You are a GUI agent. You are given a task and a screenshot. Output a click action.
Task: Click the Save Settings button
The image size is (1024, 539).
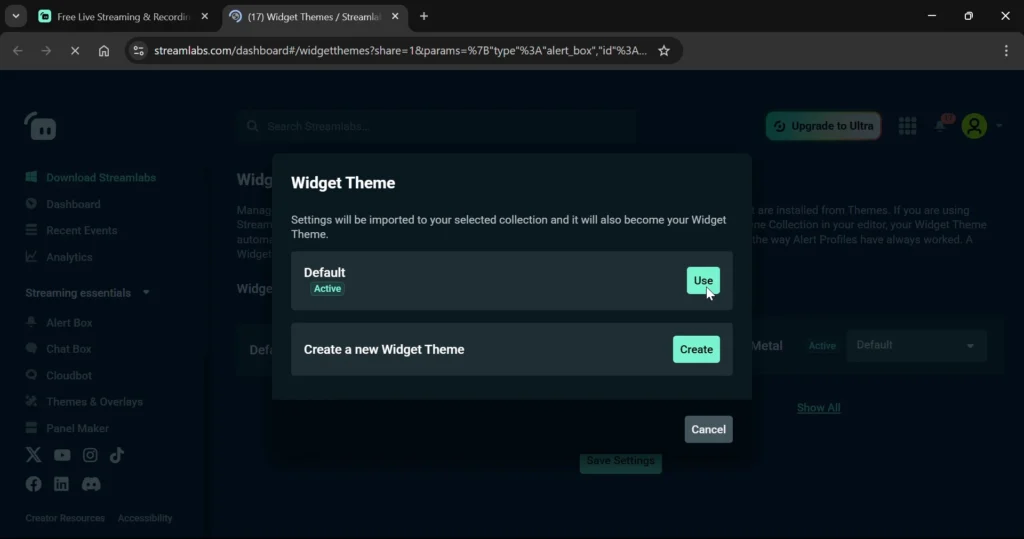tap(620, 461)
